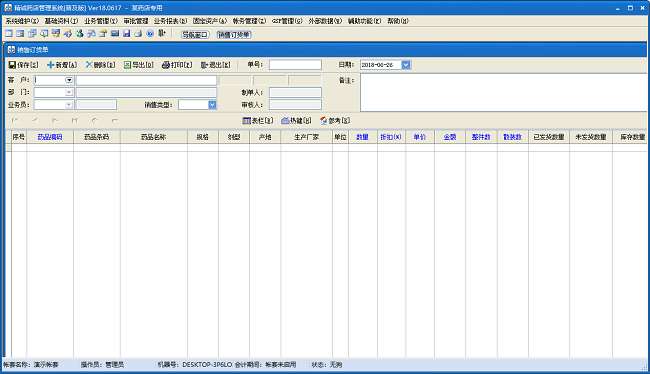
Task: Click the 金额 column header
Action: tap(450, 137)
